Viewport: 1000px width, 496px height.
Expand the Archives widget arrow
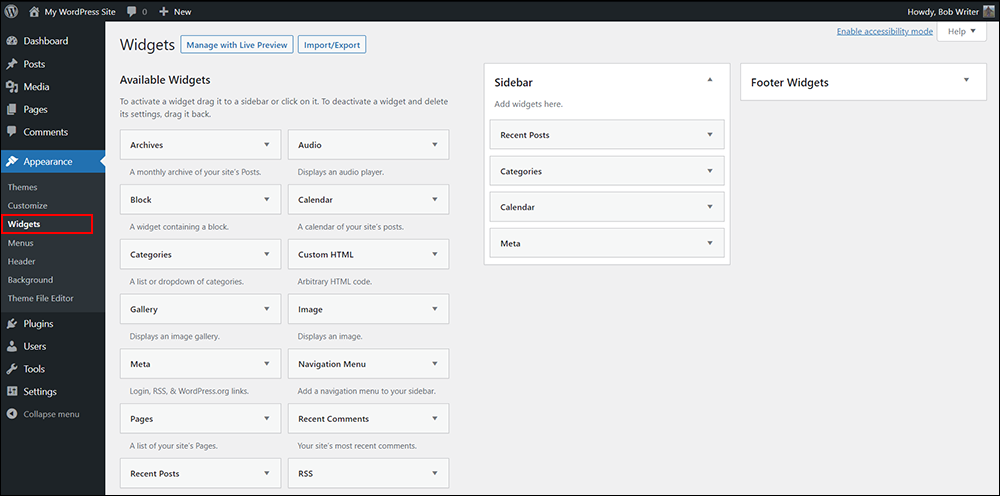coord(267,145)
